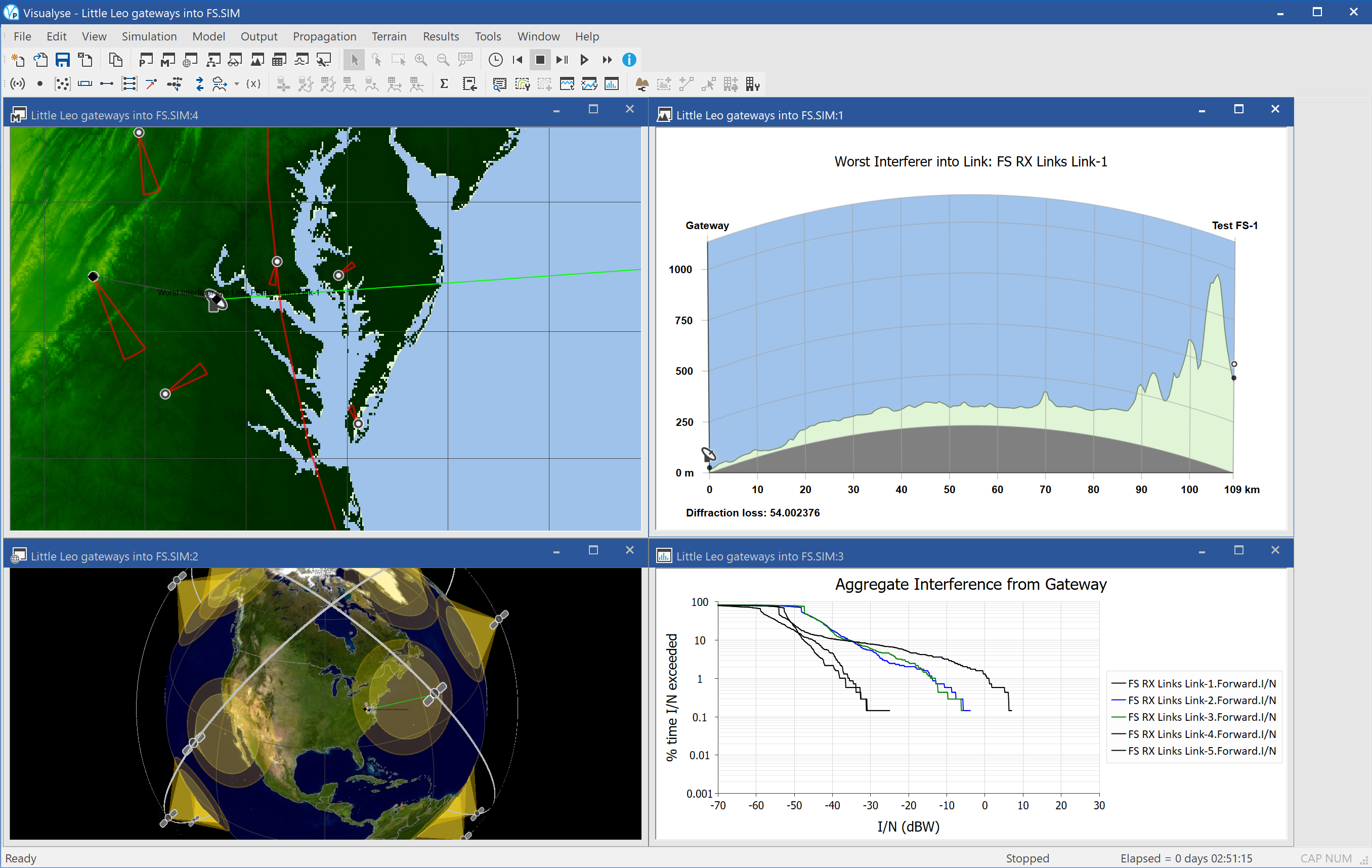Image resolution: width=1372 pixels, height=868 pixels.
Task: Open the Model menu
Action: point(208,36)
